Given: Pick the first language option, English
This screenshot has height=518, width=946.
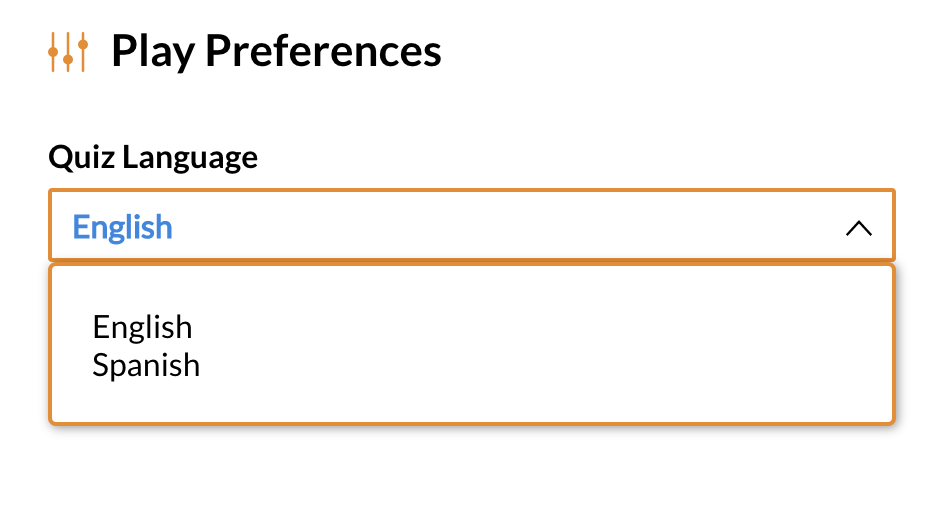Looking at the screenshot, I should click(x=142, y=327).
